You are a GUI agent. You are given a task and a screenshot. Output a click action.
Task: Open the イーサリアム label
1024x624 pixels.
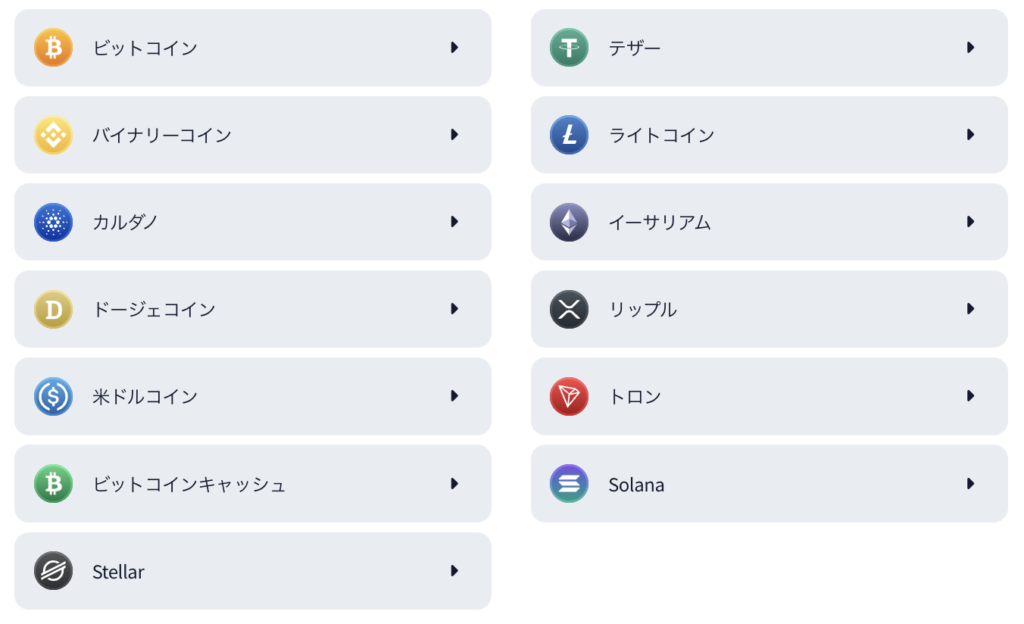click(660, 223)
